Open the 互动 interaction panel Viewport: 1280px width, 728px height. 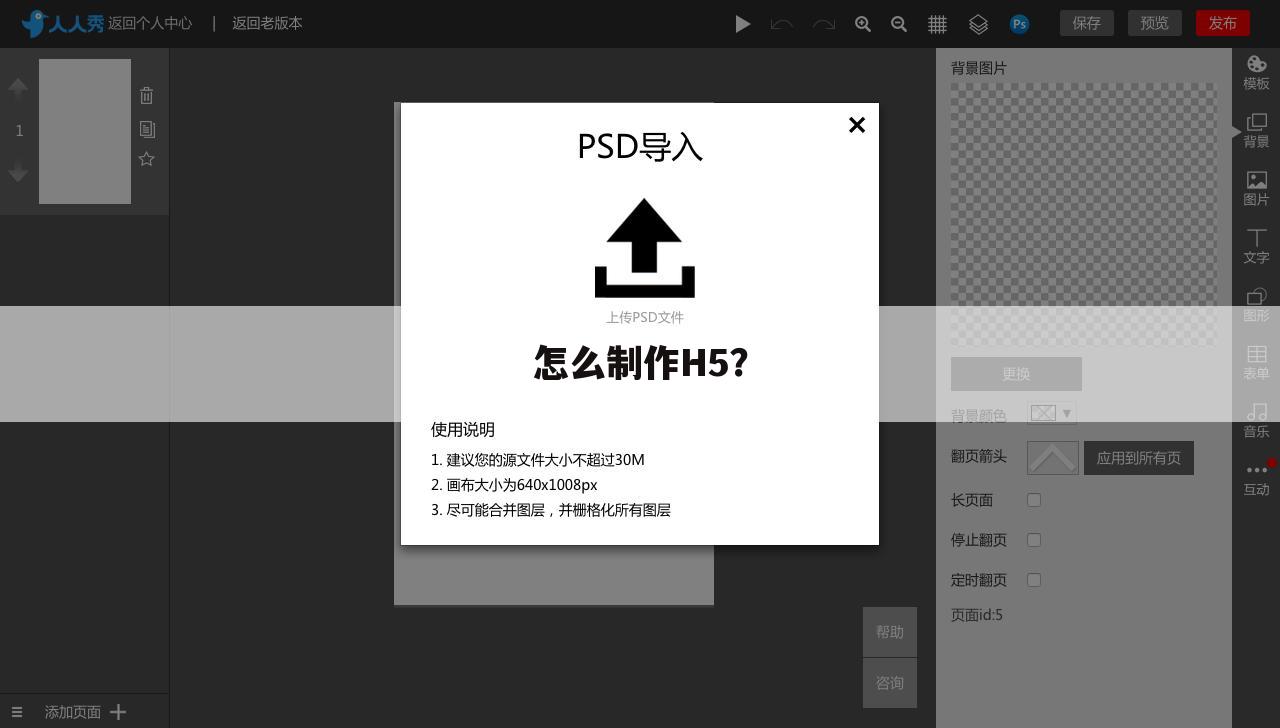coord(1256,479)
